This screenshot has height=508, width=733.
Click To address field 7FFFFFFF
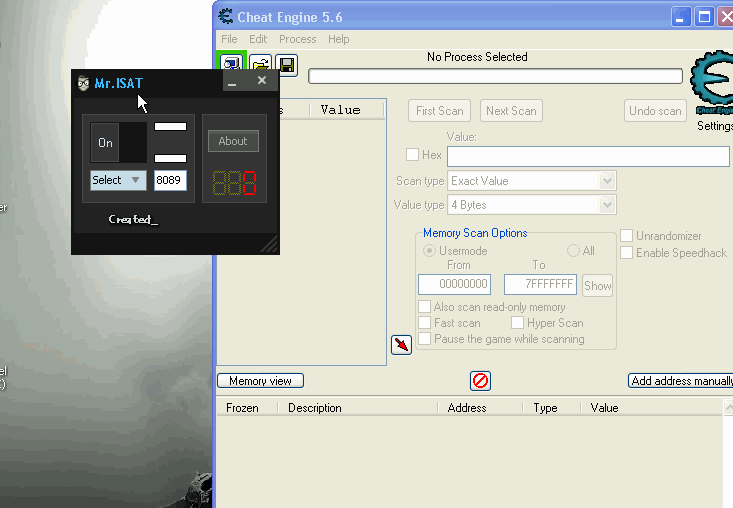point(540,284)
